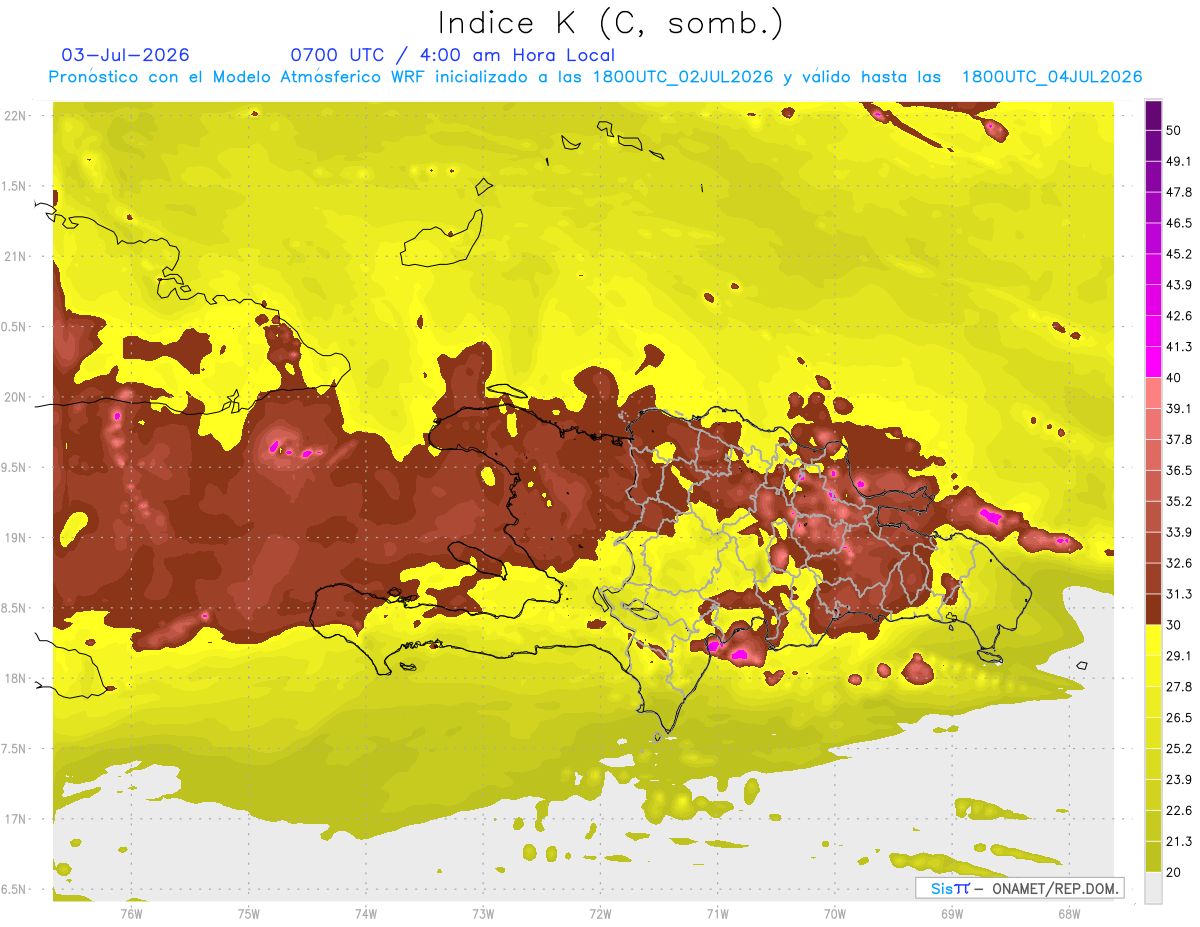
Task: Click the 'Indice K (C, somb.)' title
Action: coord(611,23)
